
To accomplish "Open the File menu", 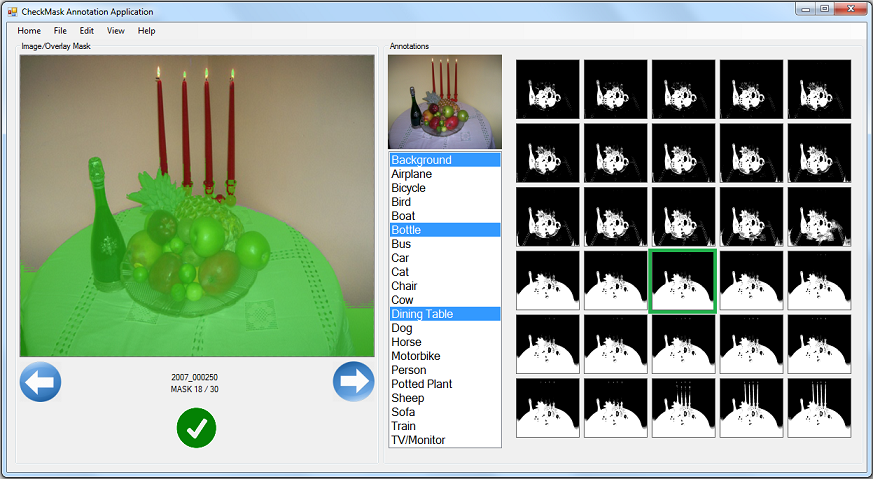I will click(x=60, y=31).
